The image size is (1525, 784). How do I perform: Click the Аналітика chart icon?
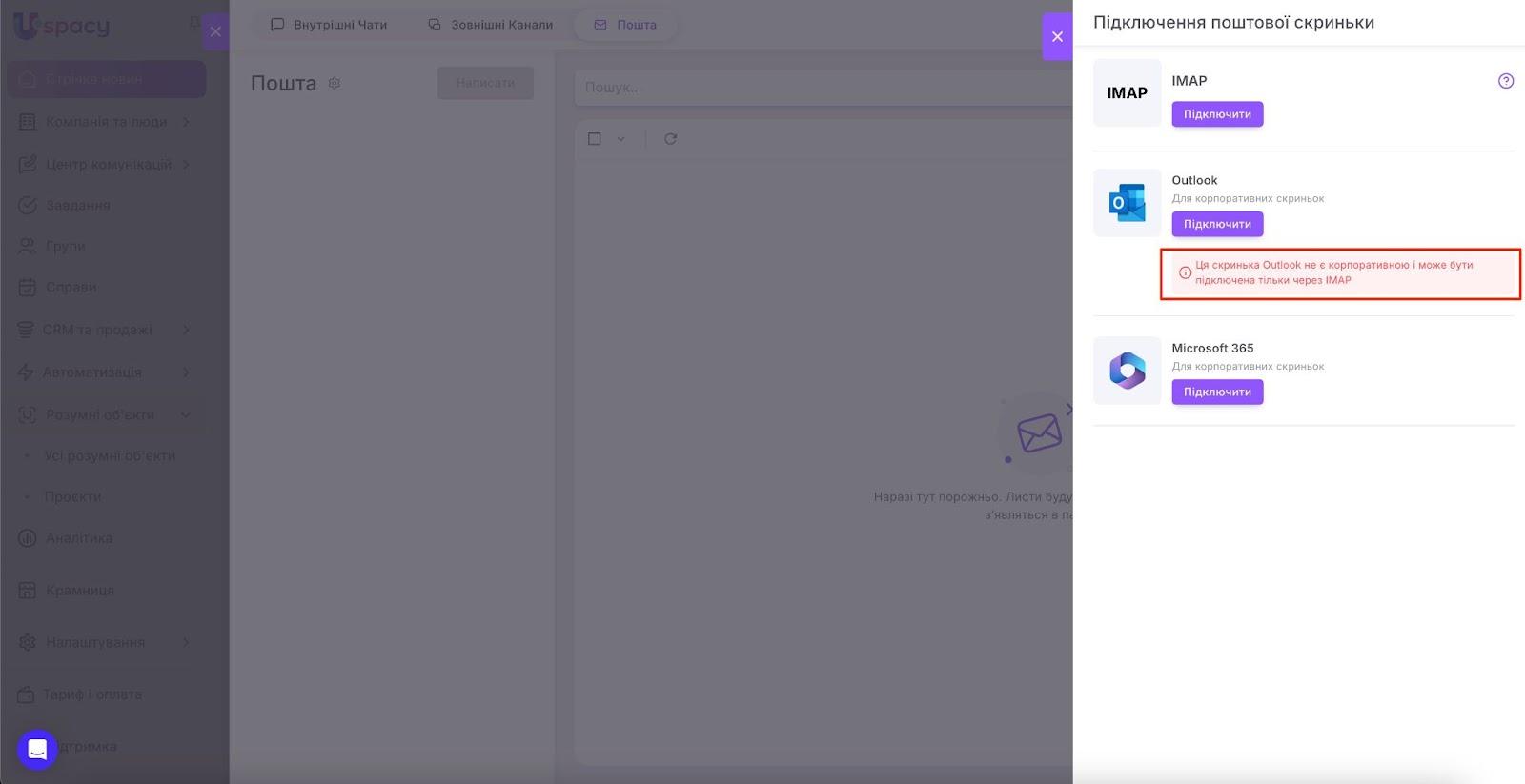[28, 538]
